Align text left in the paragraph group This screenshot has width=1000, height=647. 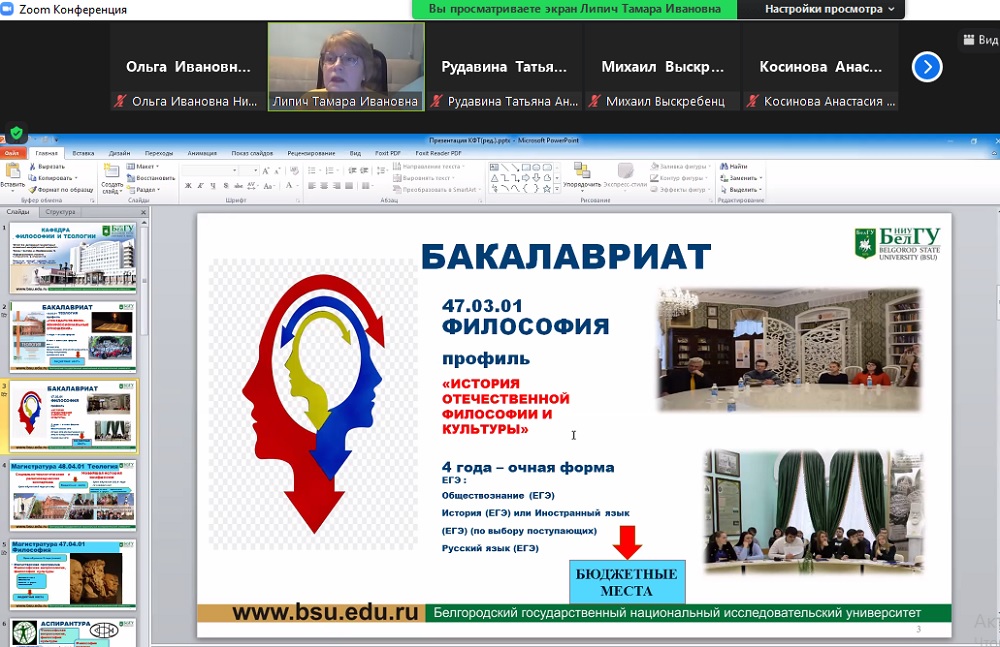tap(312, 186)
